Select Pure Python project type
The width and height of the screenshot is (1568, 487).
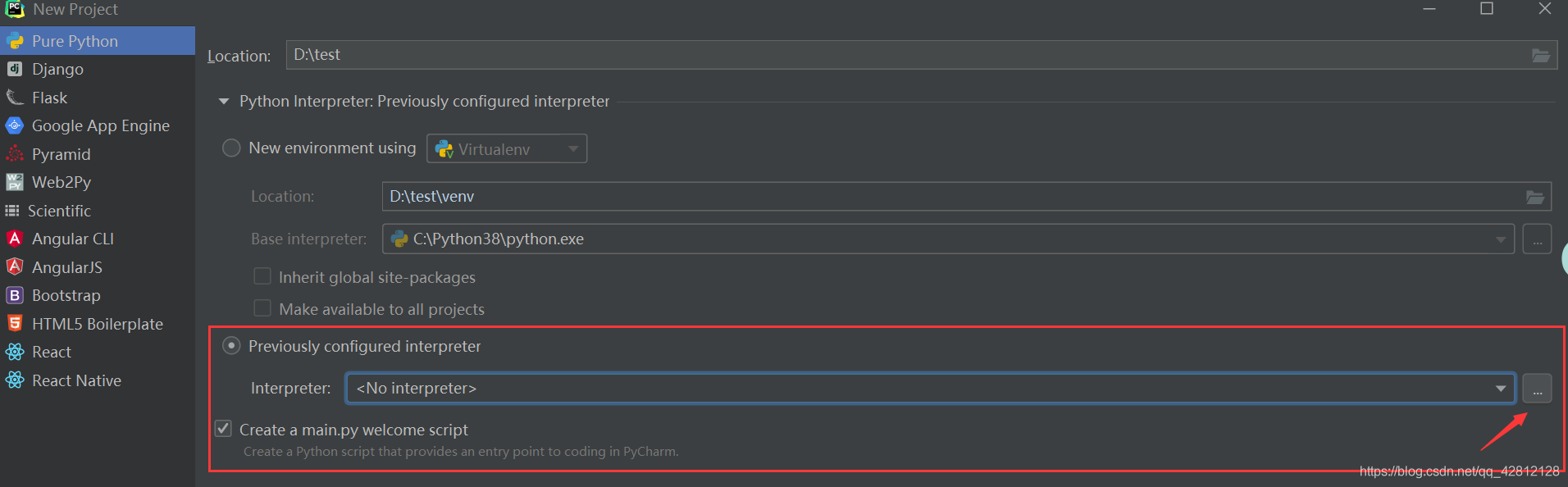click(98, 41)
